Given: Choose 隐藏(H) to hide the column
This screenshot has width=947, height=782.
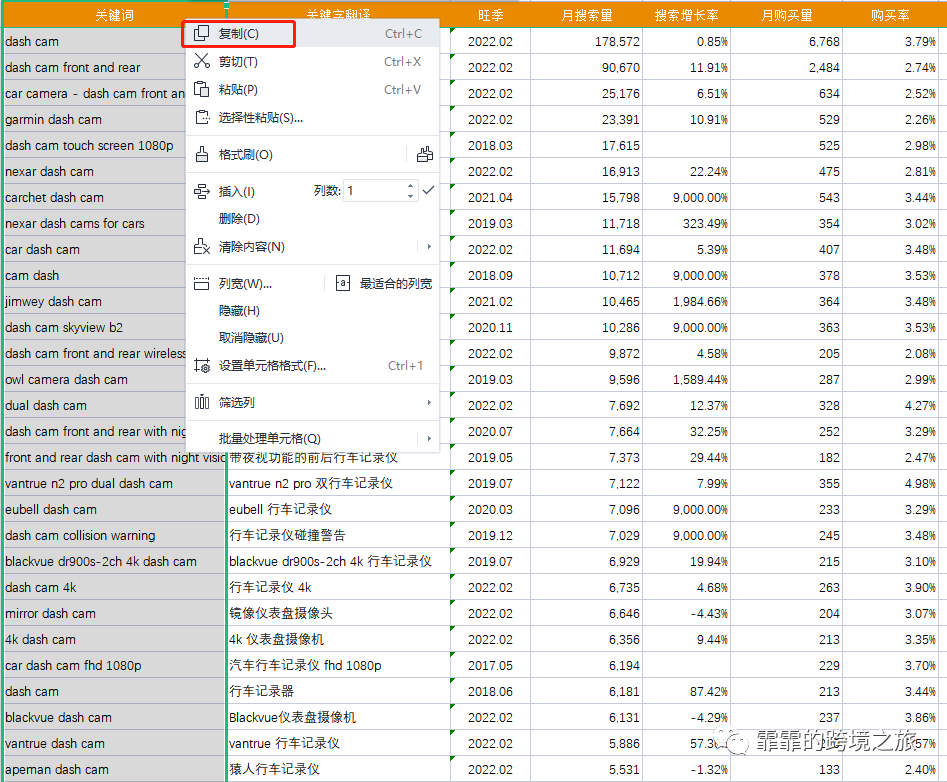Looking at the screenshot, I should pos(239,310).
